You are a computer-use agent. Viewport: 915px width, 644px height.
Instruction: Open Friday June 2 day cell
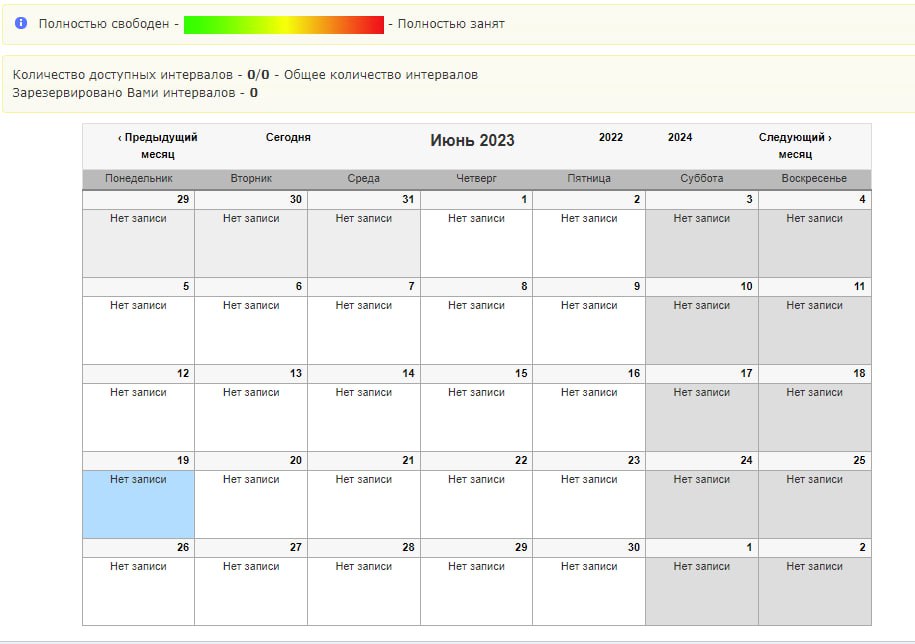pyautogui.click(x=588, y=242)
